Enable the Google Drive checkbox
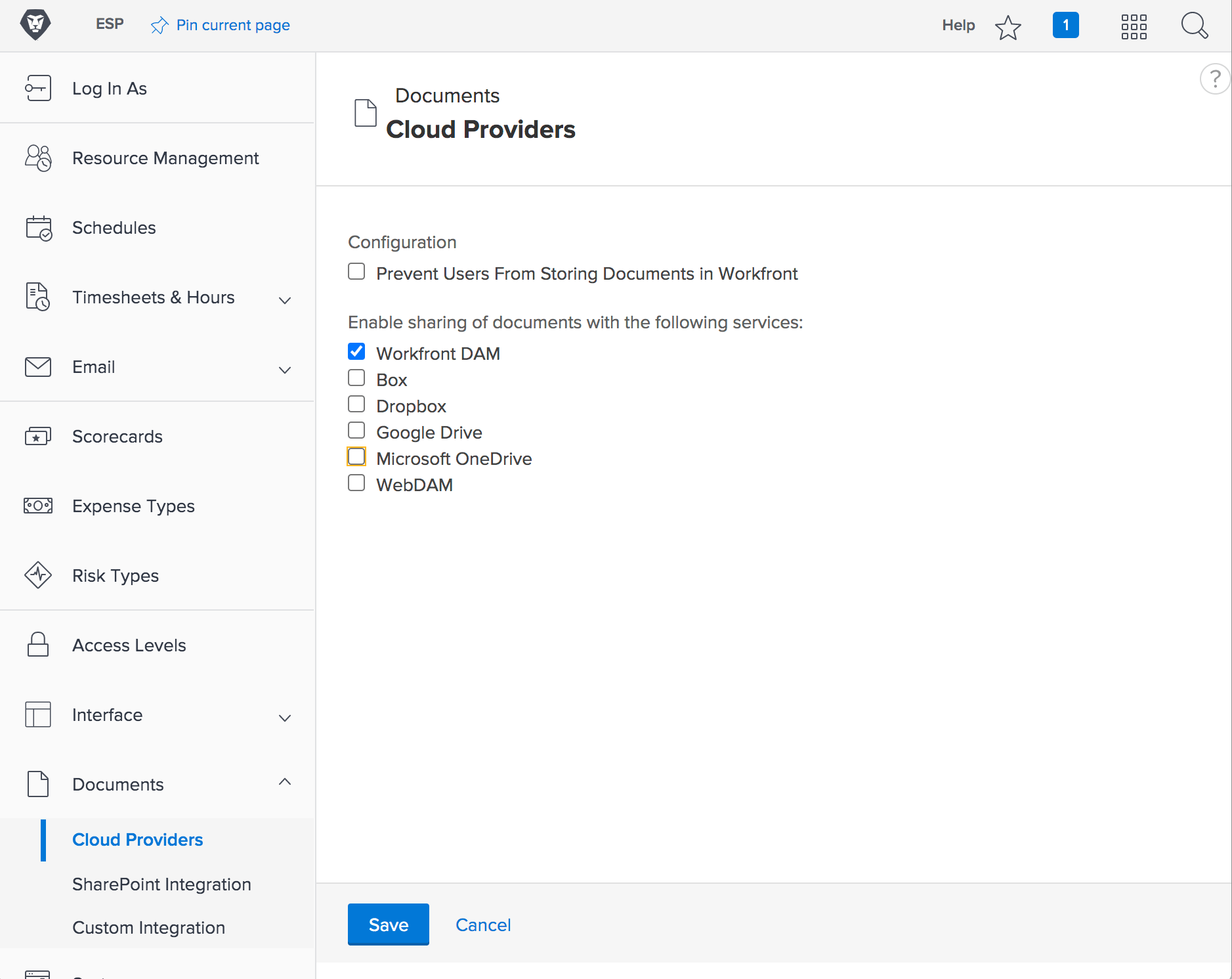Screen dimensions: 1232x979 [x=356, y=431]
